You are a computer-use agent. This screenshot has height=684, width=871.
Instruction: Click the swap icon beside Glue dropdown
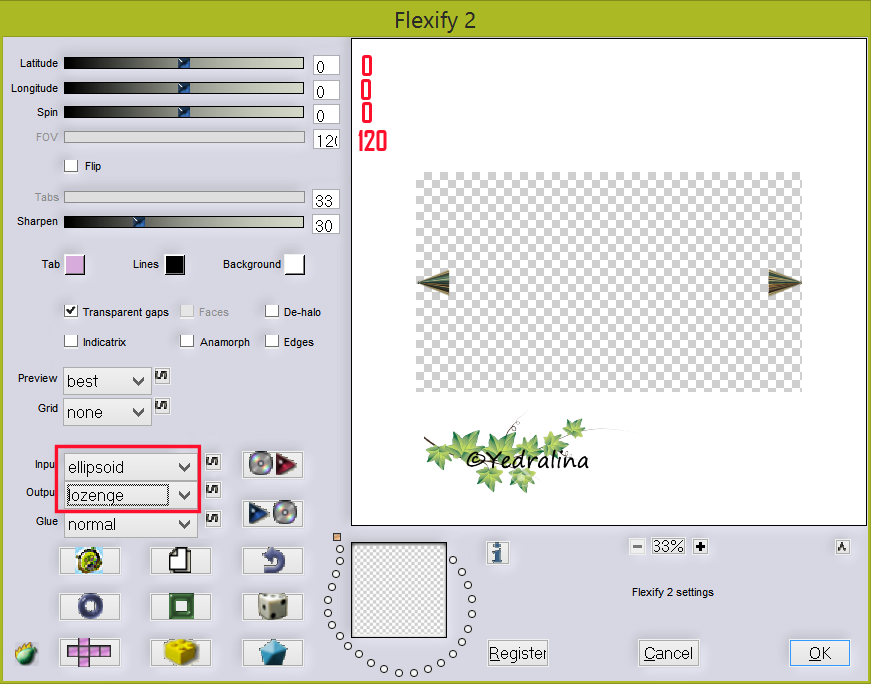coord(213,518)
